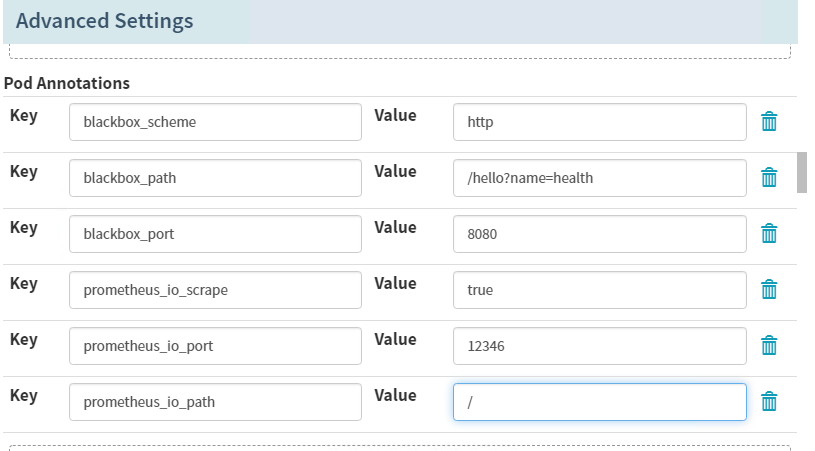Delete the blackbox_path annotation row
815x451 pixels.
pyautogui.click(x=769, y=178)
